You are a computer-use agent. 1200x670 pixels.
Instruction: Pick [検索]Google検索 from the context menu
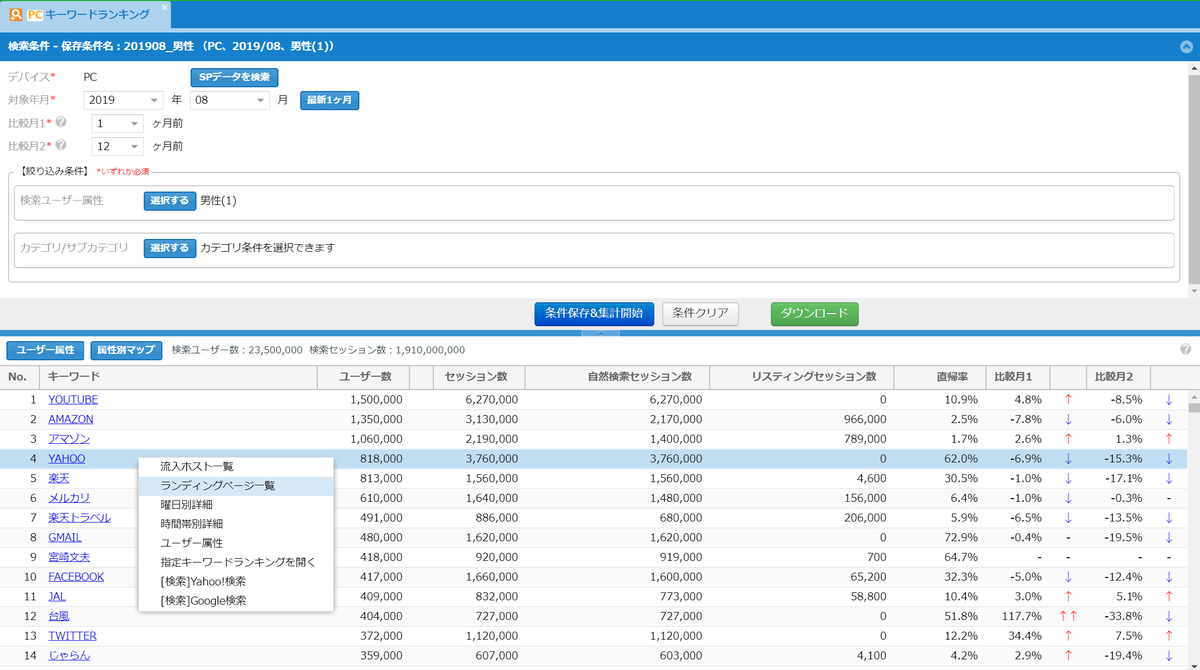tap(203, 601)
